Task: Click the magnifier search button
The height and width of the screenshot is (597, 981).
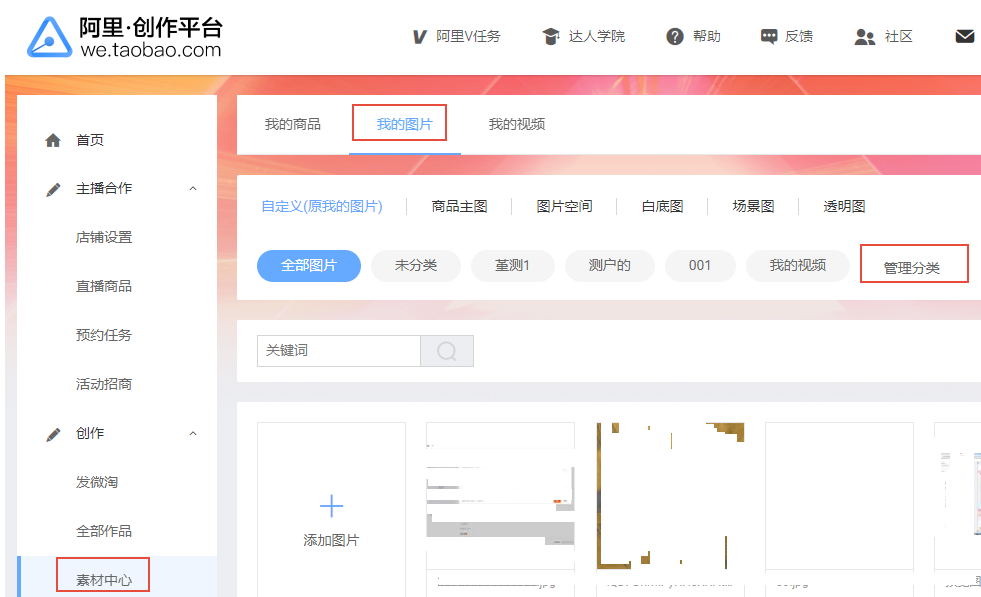Action: click(447, 350)
